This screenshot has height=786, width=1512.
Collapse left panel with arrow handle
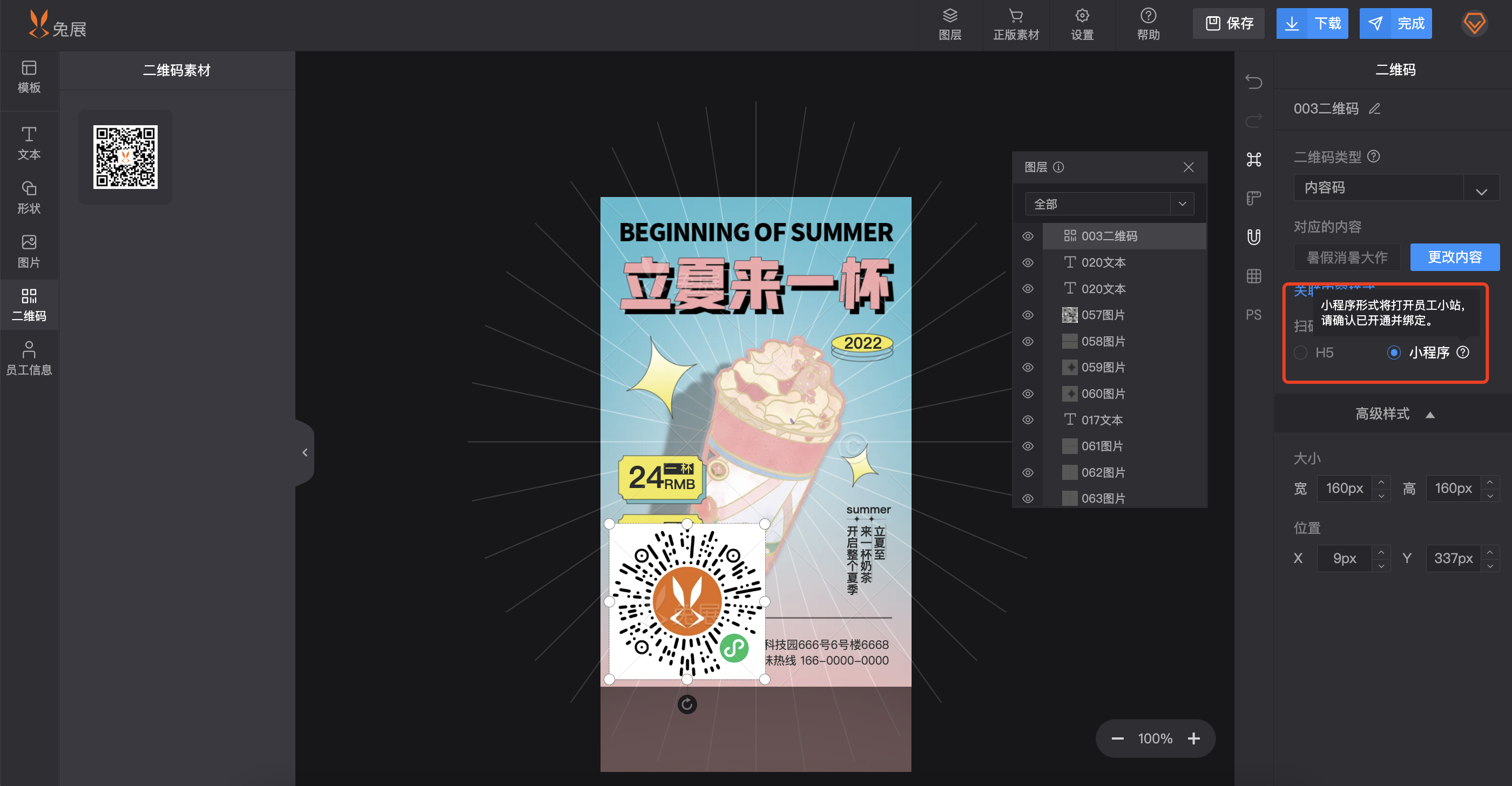[x=305, y=452]
